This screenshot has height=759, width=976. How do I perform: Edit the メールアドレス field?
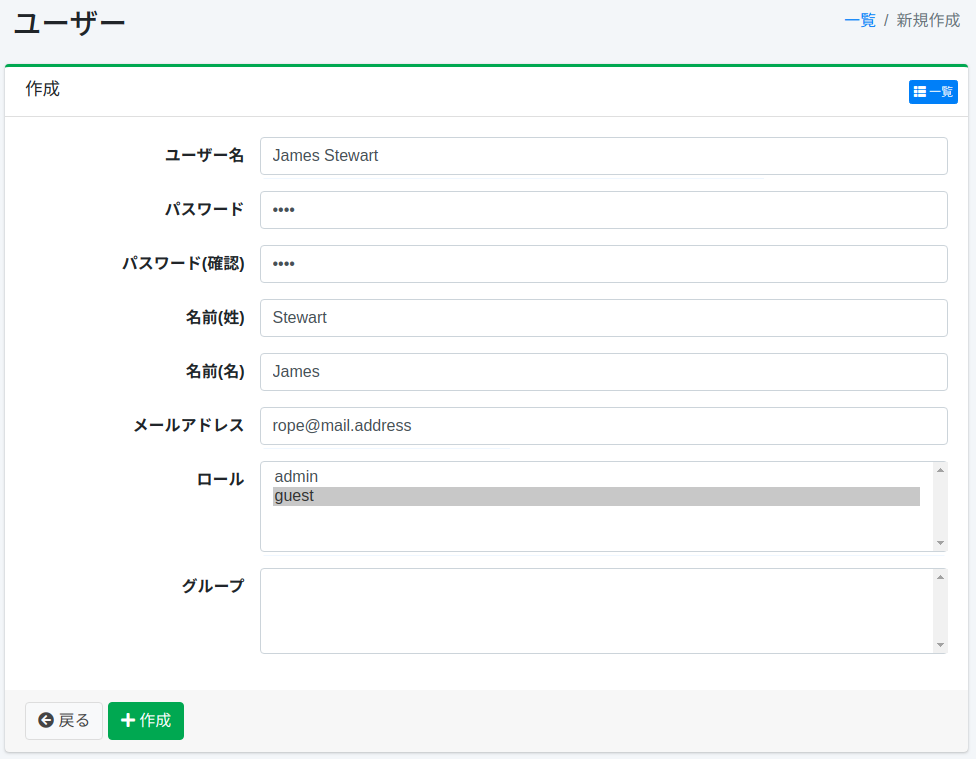[x=603, y=426]
